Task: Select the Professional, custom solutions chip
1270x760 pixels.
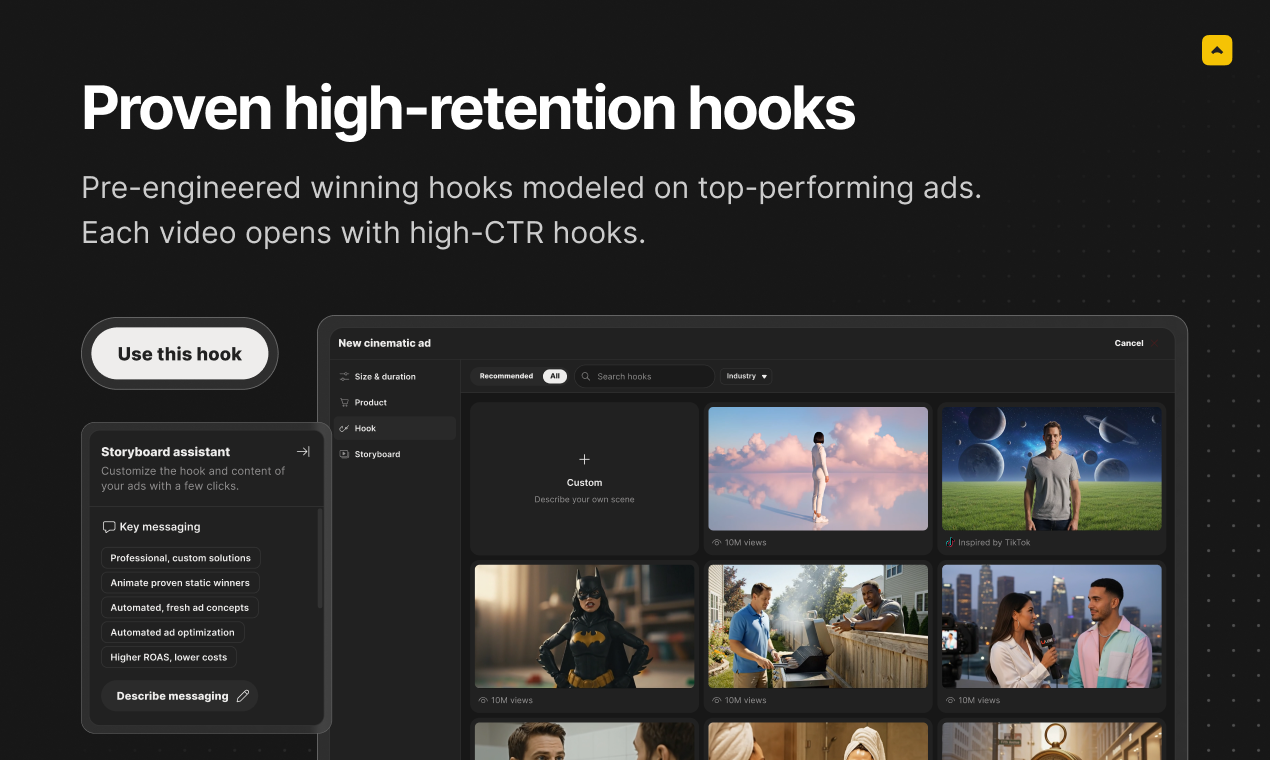Action: pos(181,558)
